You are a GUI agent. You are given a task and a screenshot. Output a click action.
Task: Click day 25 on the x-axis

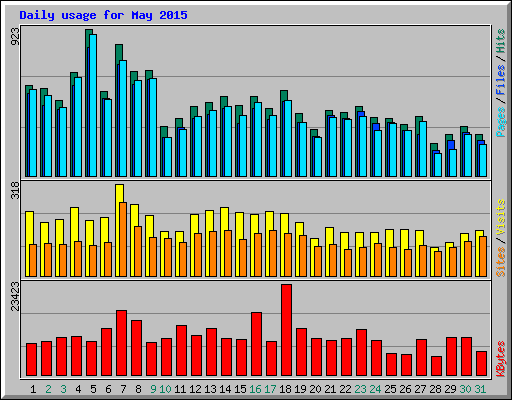click(390, 389)
